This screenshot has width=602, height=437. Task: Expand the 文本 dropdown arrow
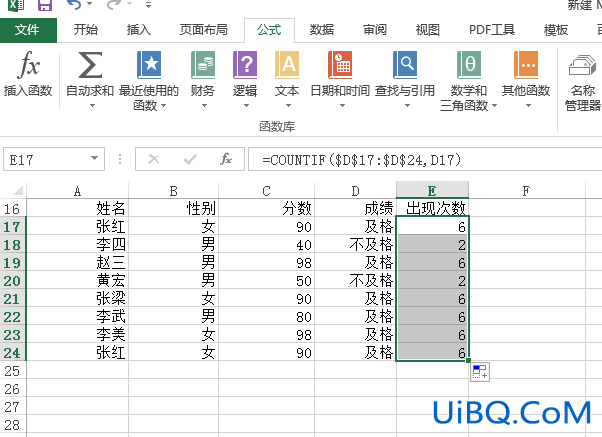(x=288, y=105)
